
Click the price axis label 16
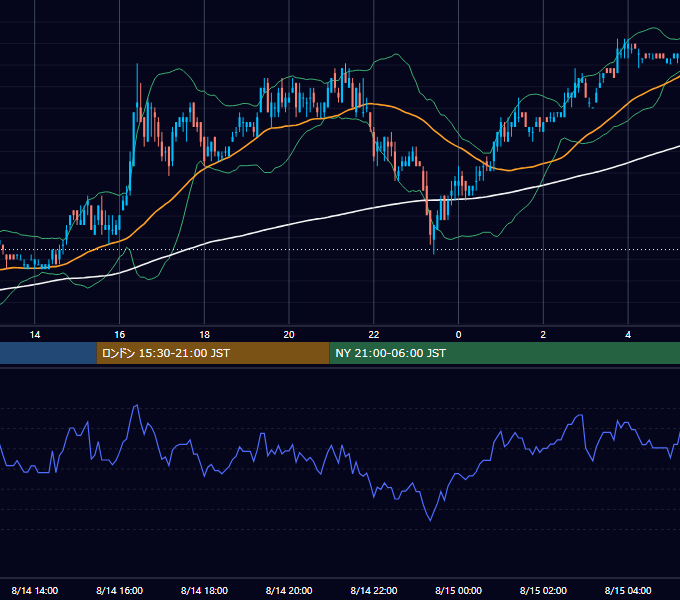point(120,335)
